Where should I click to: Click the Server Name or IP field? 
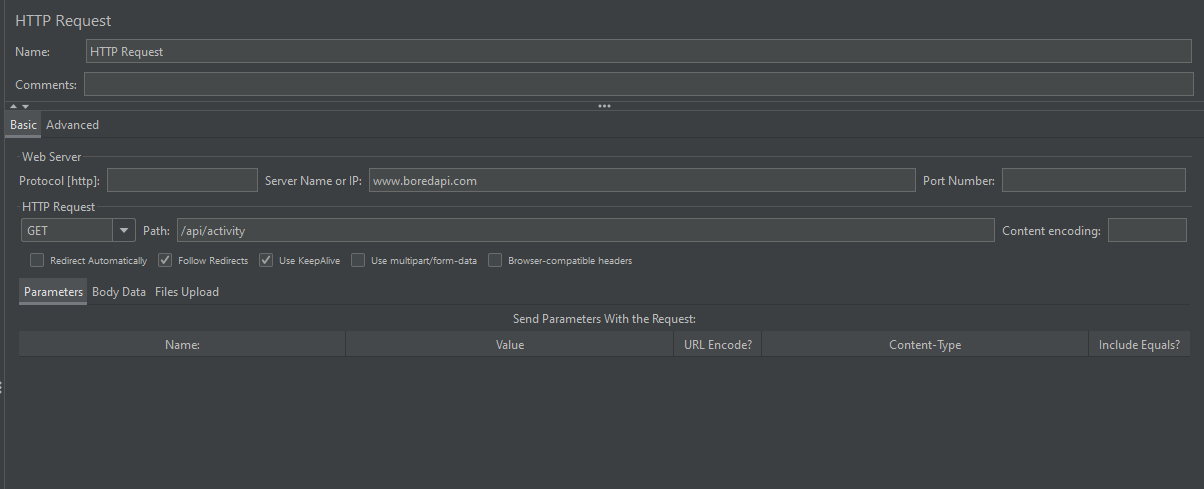click(642, 180)
